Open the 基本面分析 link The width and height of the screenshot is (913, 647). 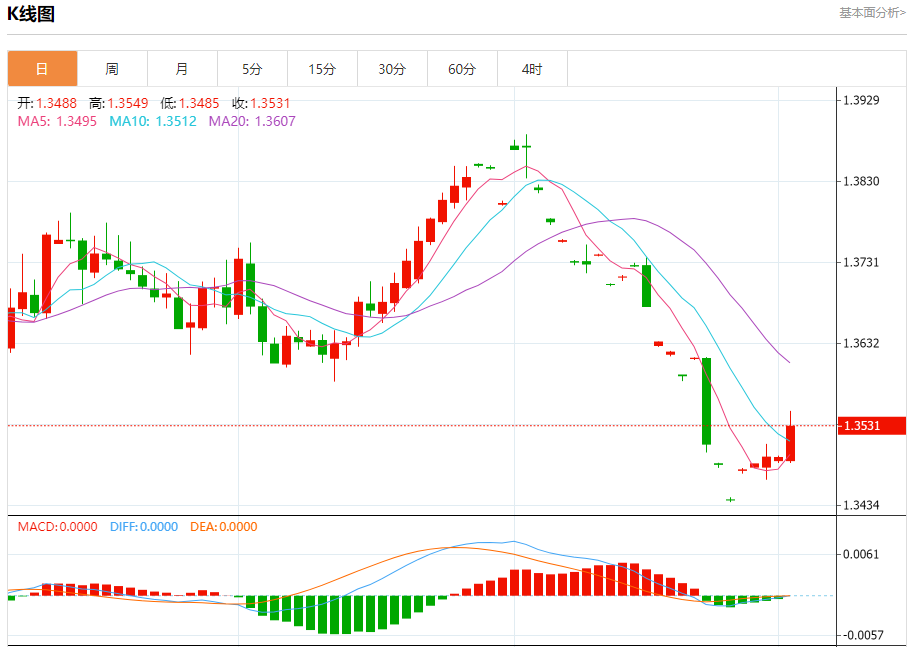point(872,13)
